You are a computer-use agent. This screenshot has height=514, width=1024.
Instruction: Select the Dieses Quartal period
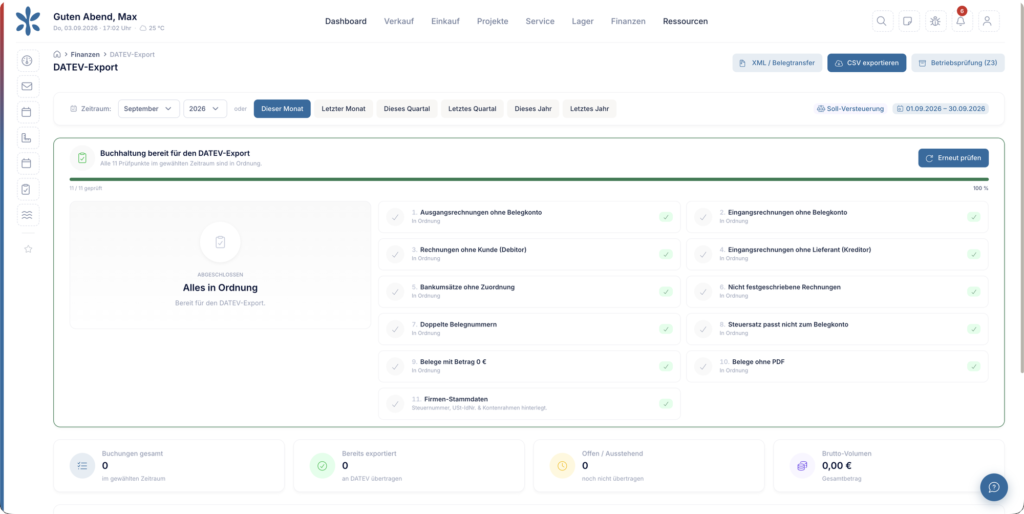(x=407, y=108)
